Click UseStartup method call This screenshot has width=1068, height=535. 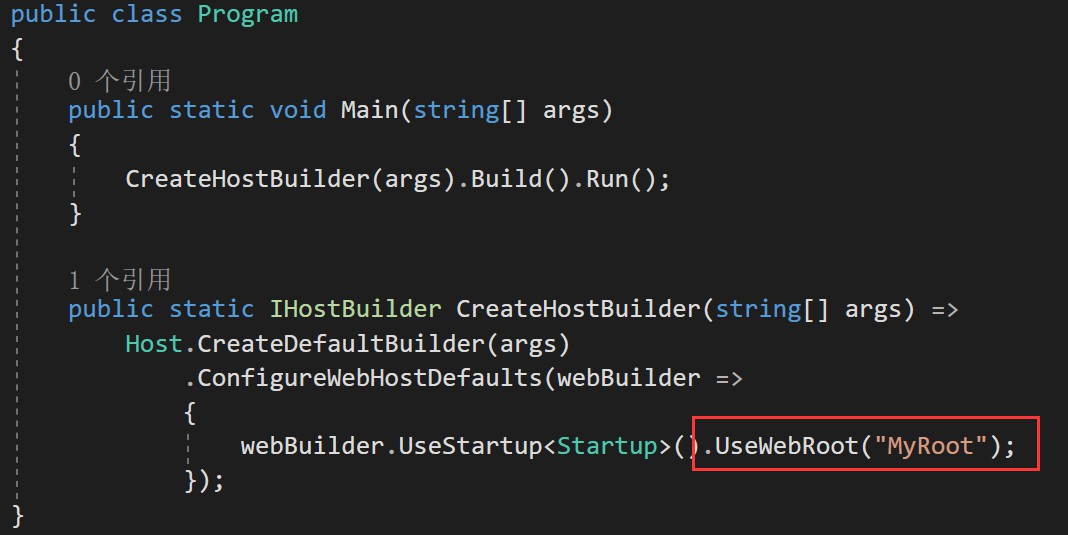coord(470,446)
